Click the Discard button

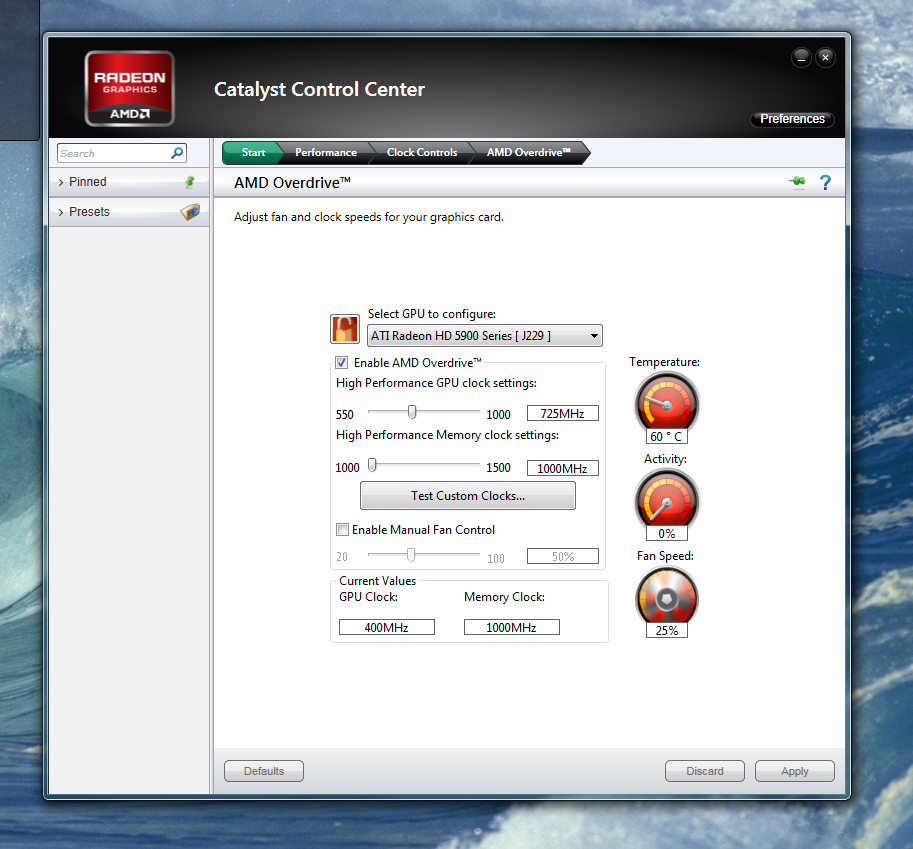coord(705,771)
